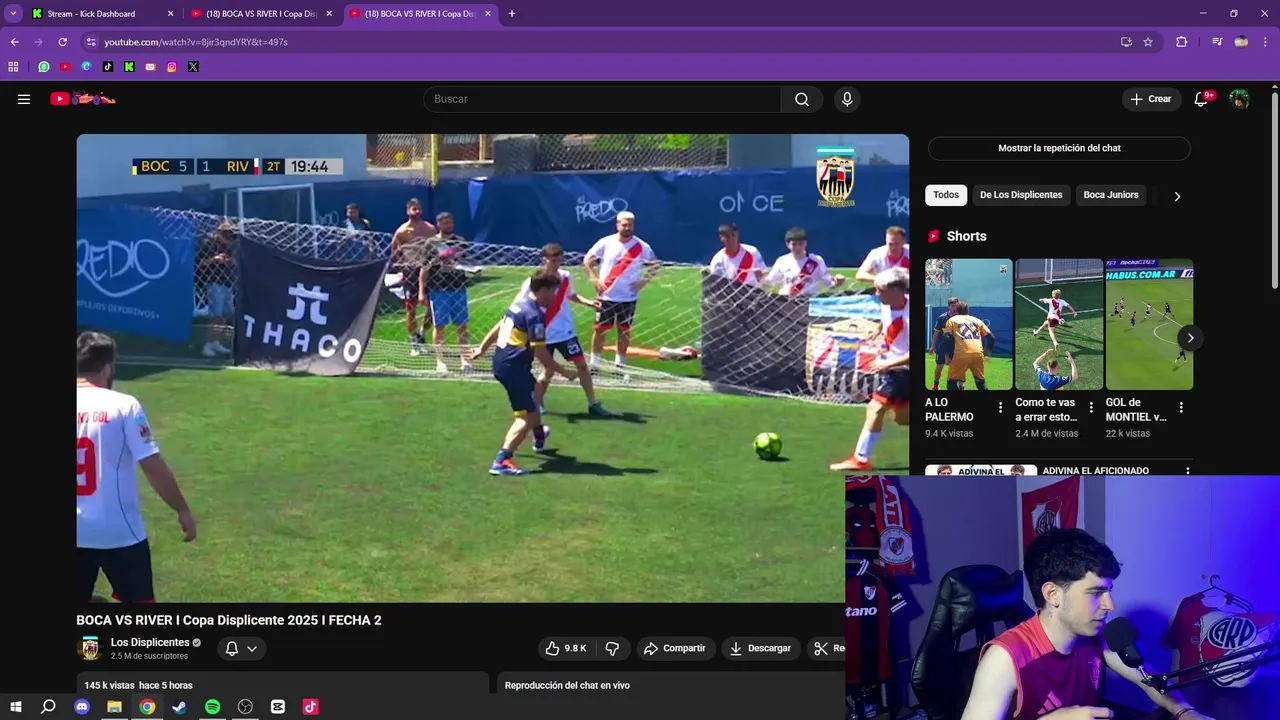Open the YouTube bookmark in bookmarks bar
This screenshot has width=1280, height=720.
pyautogui.click(x=65, y=67)
